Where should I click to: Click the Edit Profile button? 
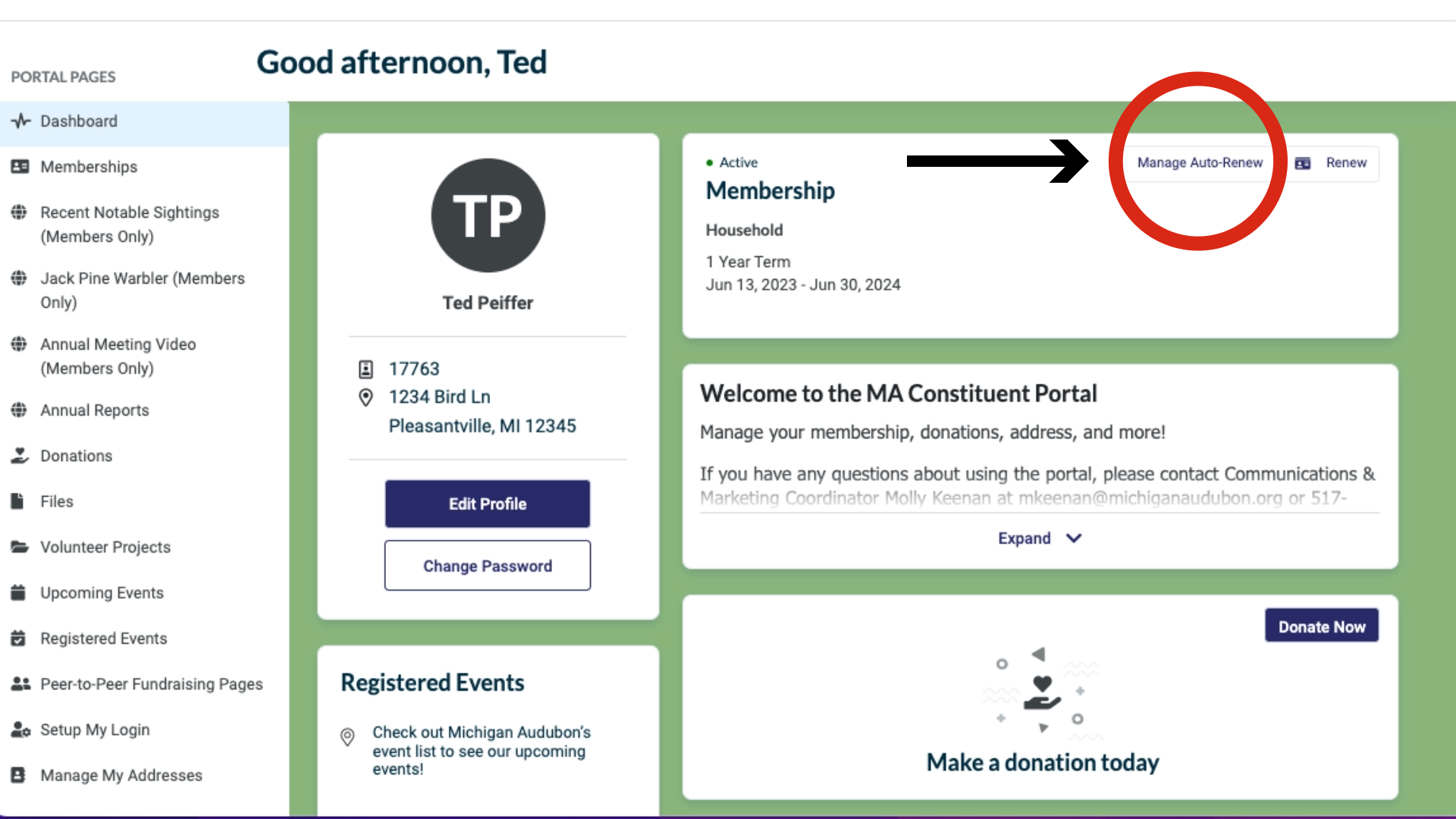pyautogui.click(x=488, y=504)
